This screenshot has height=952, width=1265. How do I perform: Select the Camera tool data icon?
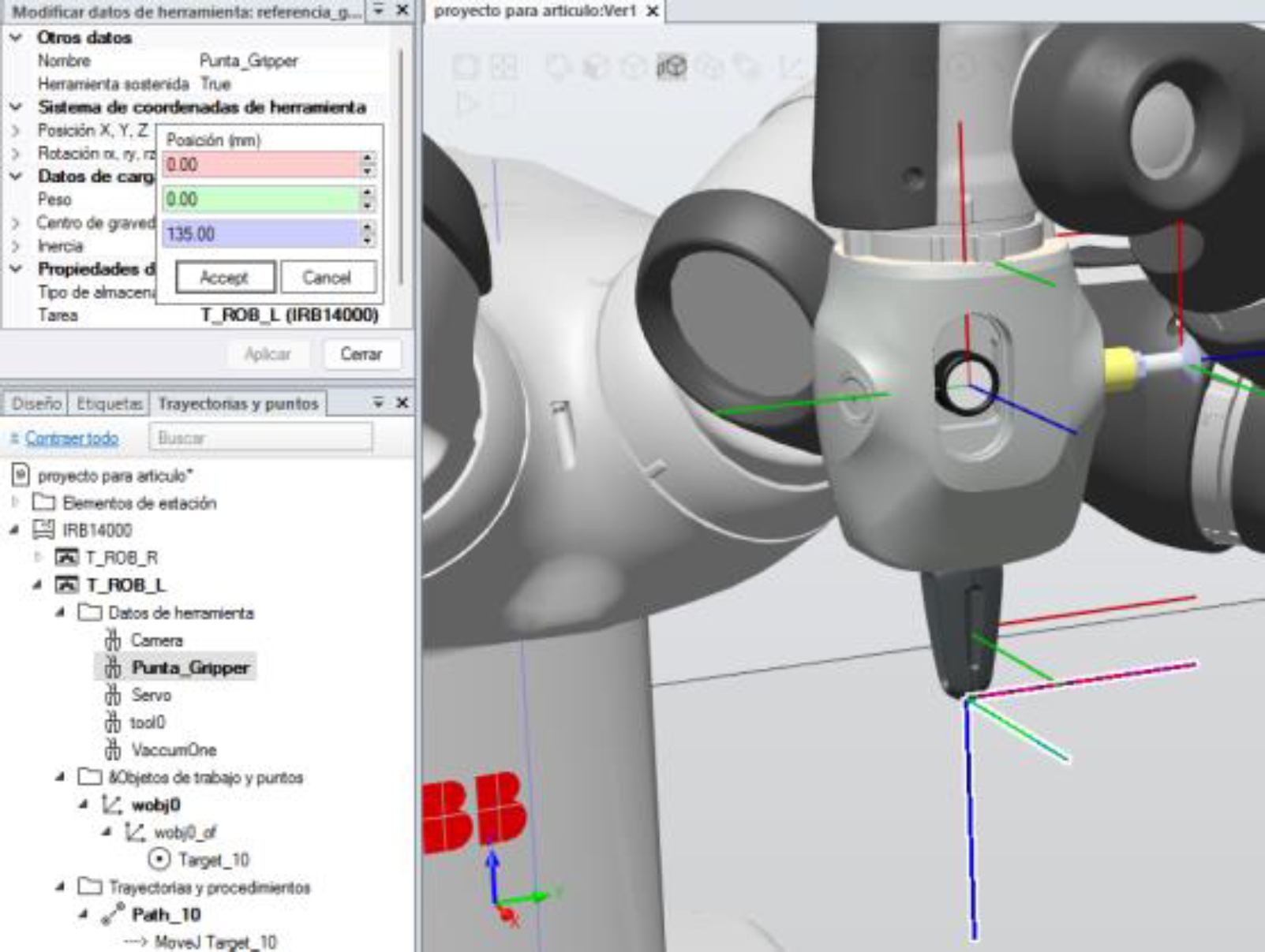[x=113, y=640]
